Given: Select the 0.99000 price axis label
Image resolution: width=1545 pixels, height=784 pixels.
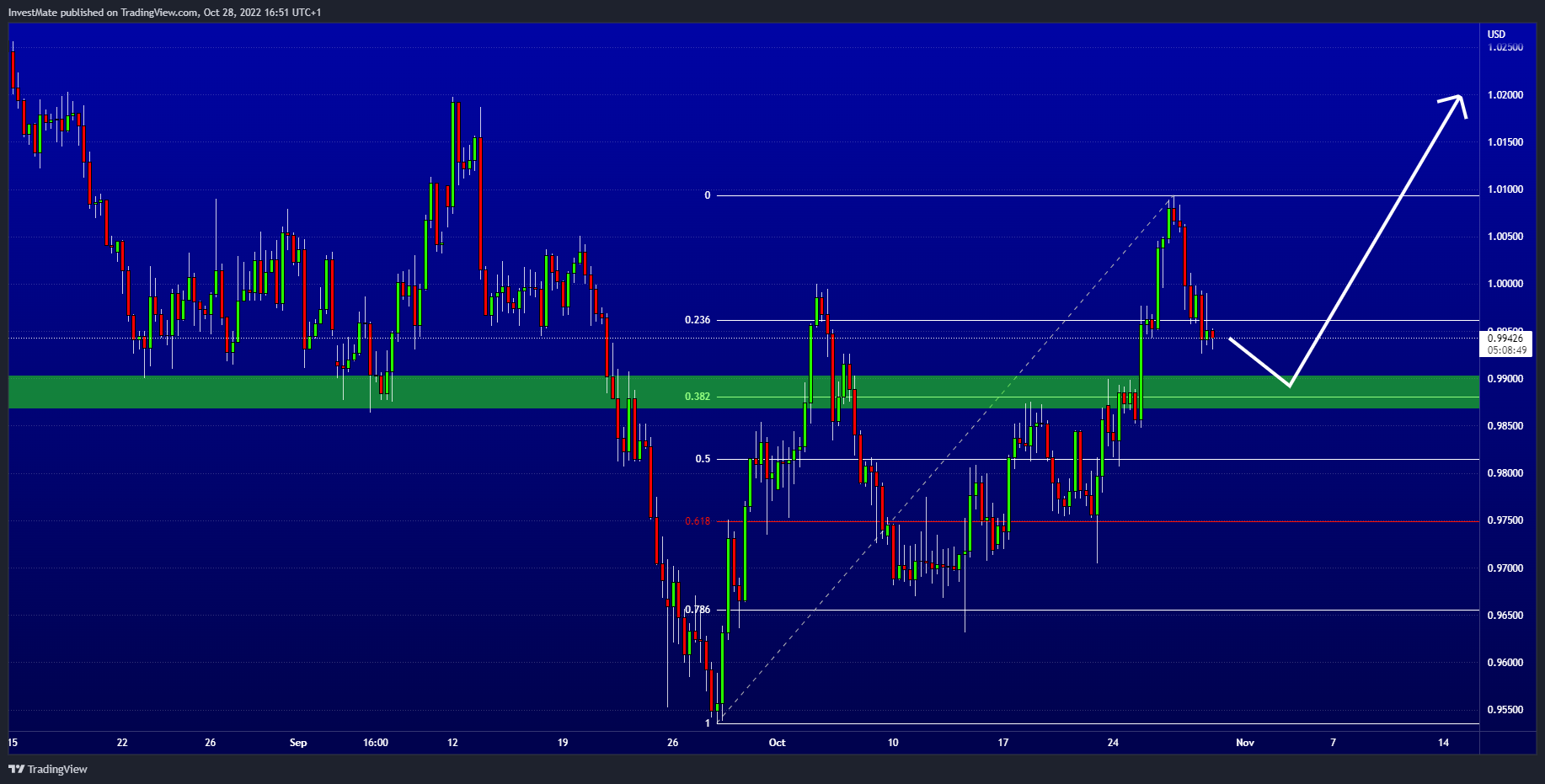Looking at the screenshot, I should pos(1505,379).
